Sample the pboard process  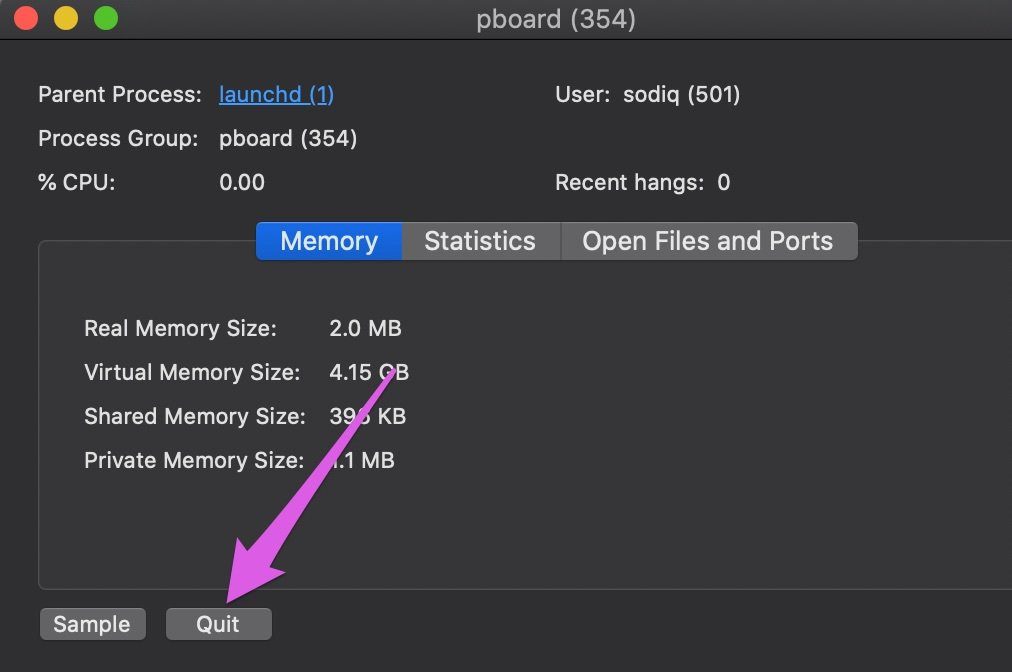(92, 623)
